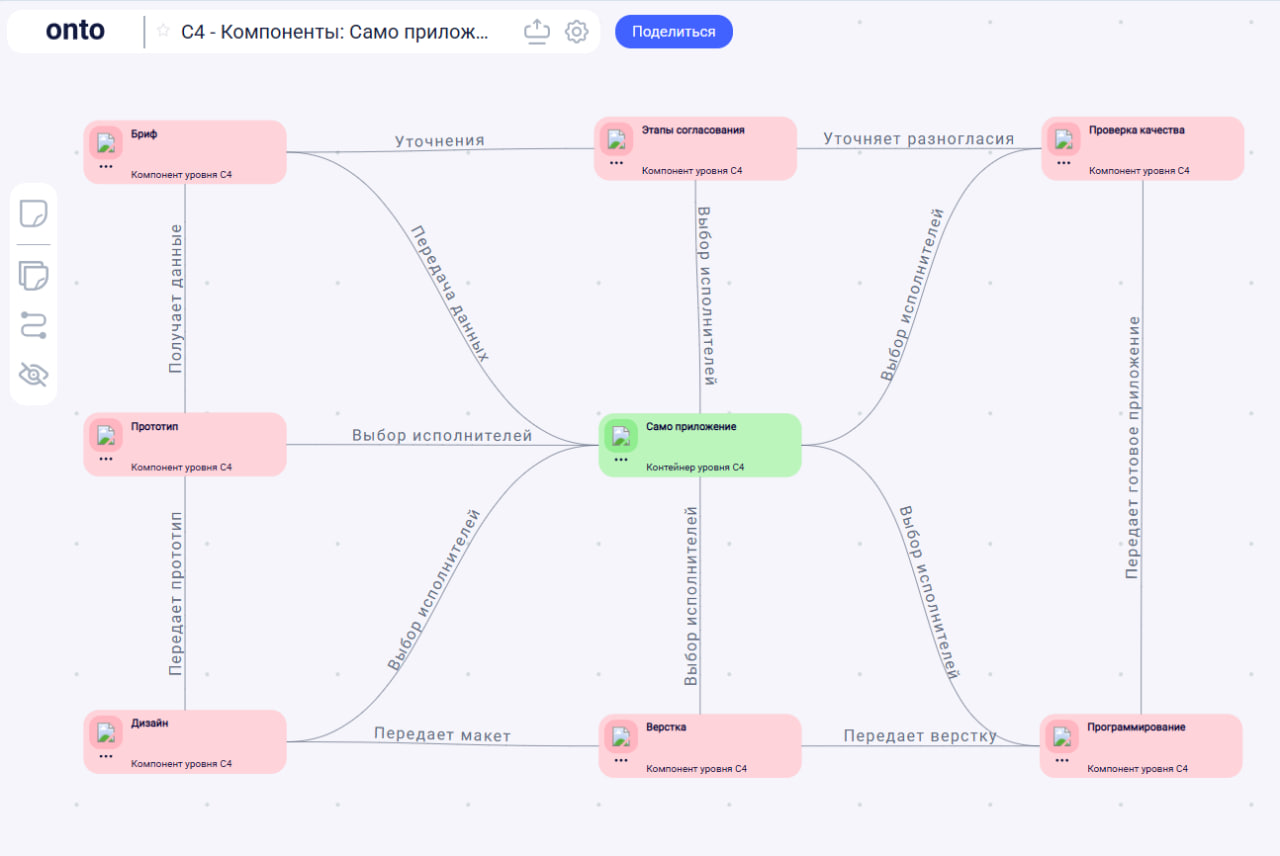Select the stacked notes tool
This screenshot has height=856, width=1280.
pos(34,275)
